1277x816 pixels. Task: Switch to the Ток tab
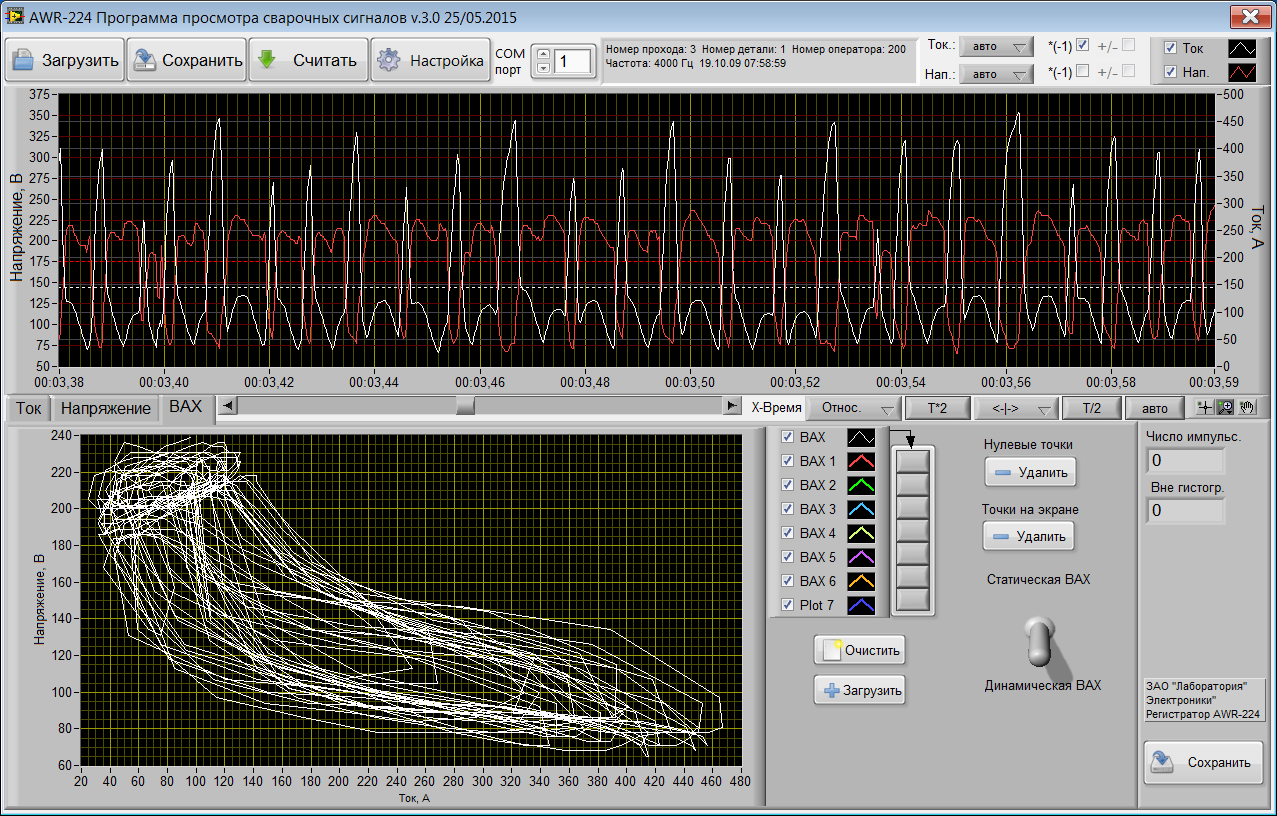[29, 408]
